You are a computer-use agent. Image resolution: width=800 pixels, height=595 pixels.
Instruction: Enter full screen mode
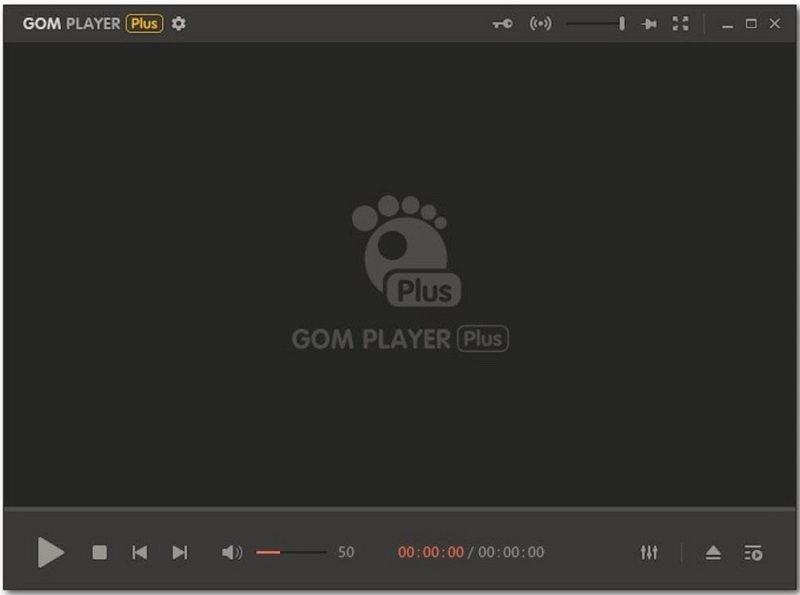coord(681,22)
